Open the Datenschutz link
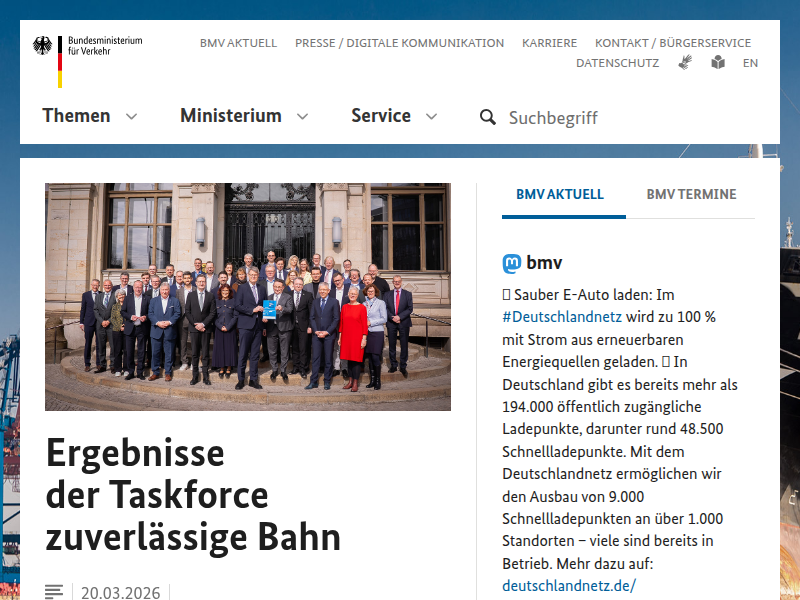This screenshot has height=600, width=800. [617, 62]
